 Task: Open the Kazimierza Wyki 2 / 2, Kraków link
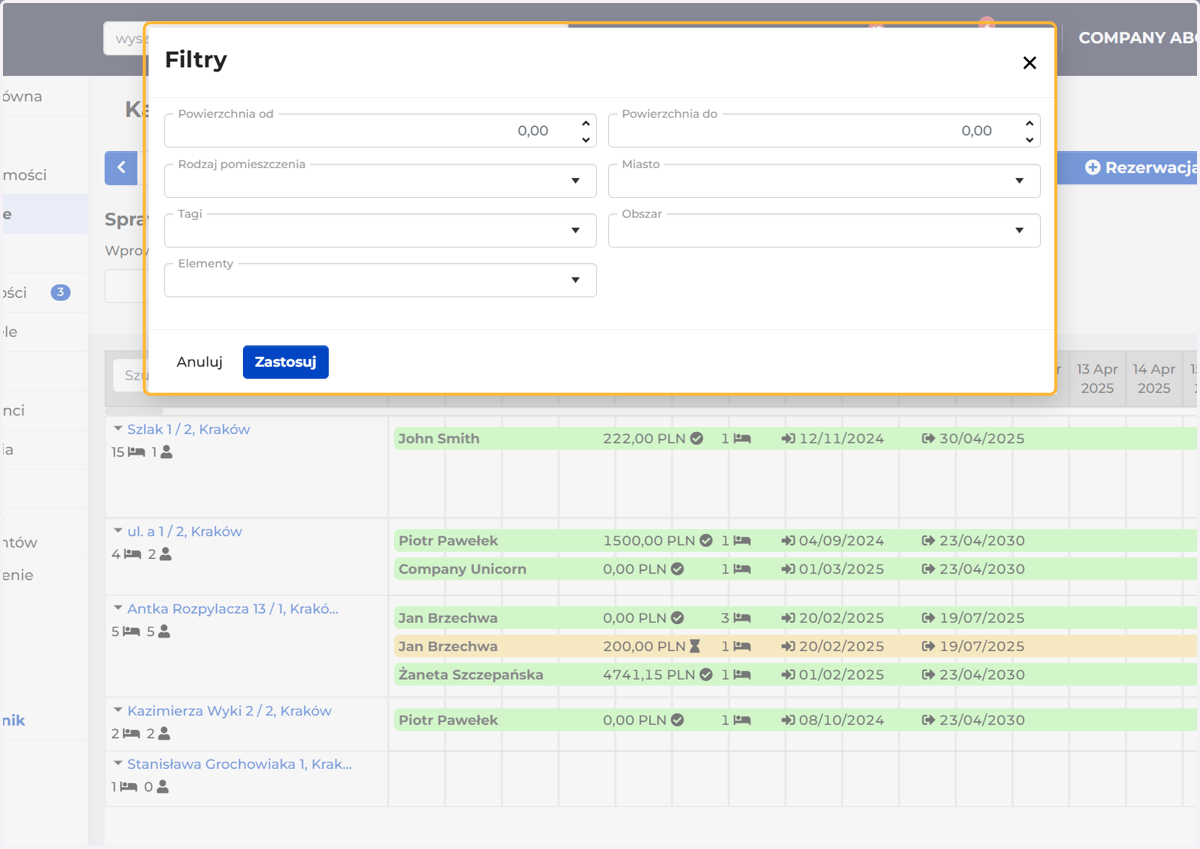point(229,711)
